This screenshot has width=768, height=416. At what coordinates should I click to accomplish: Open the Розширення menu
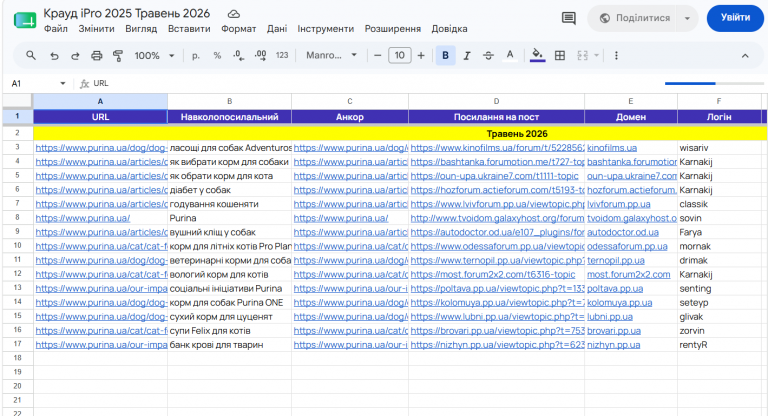[x=393, y=29]
